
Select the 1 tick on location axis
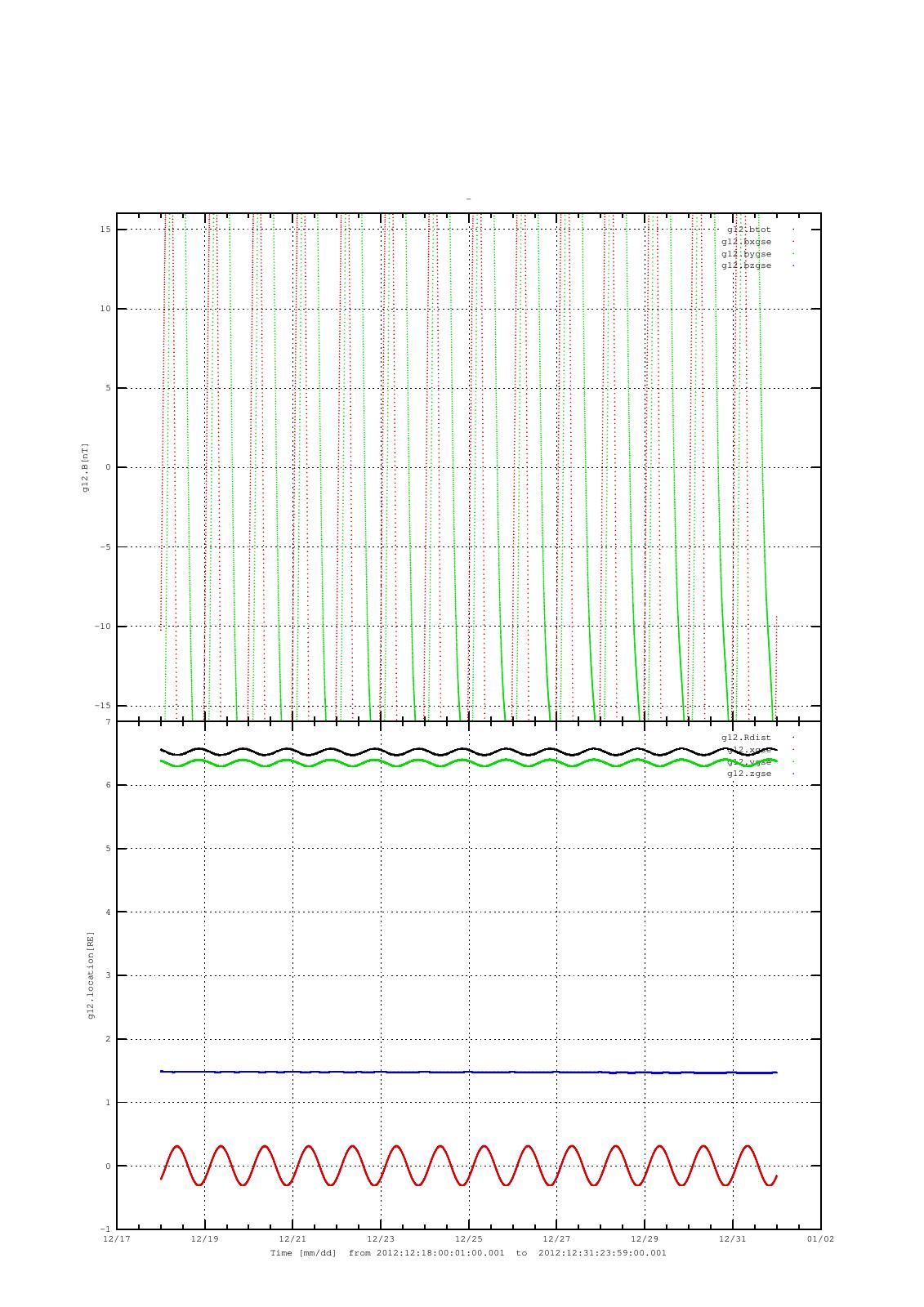pyautogui.click(x=108, y=1103)
